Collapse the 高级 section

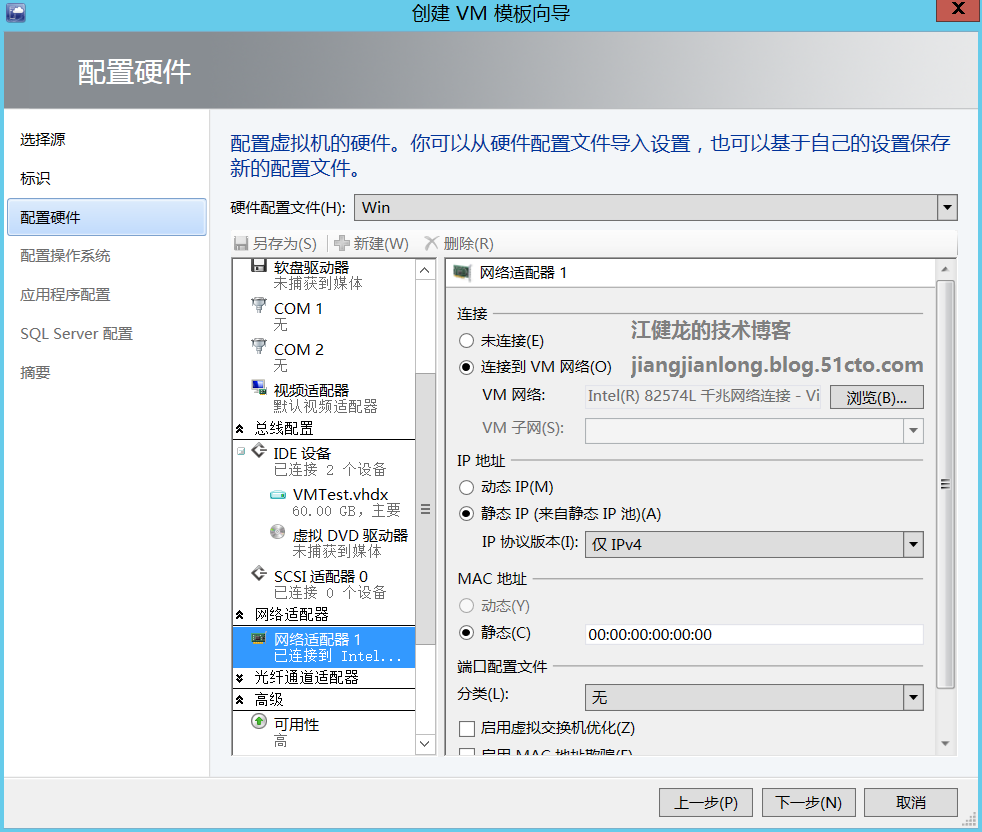239,700
